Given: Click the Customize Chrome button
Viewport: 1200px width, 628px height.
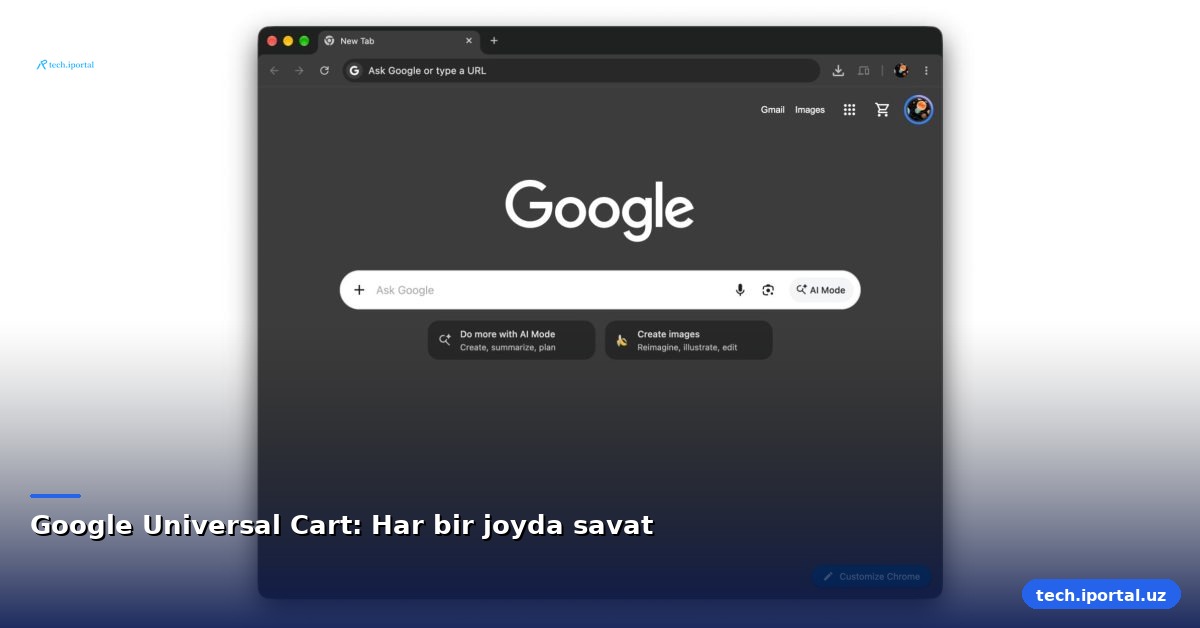Looking at the screenshot, I should click(x=871, y=576).
